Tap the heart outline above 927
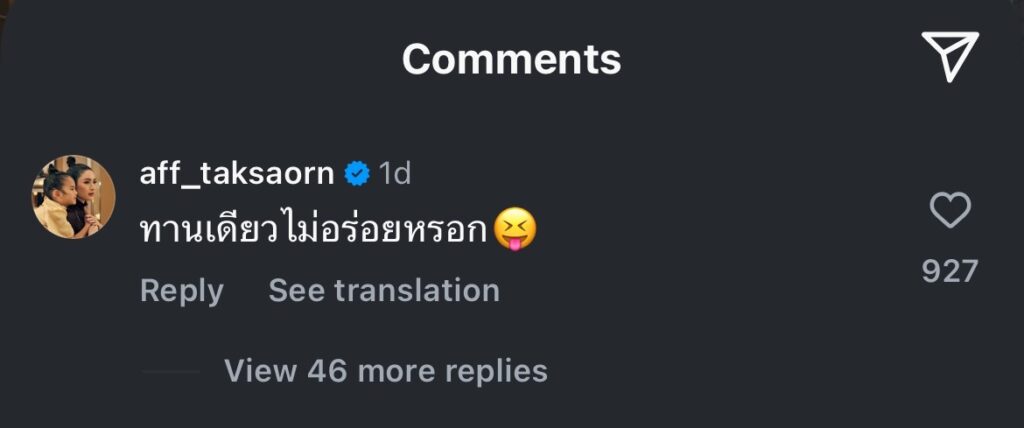This screenshot has width=1024, height=428. point(950,211)
